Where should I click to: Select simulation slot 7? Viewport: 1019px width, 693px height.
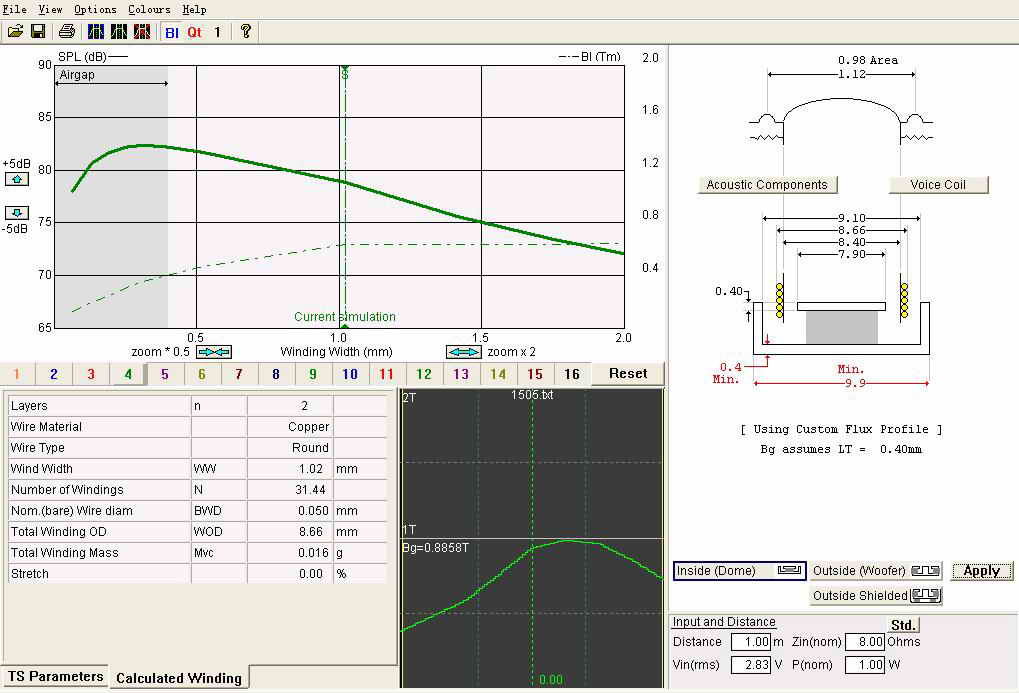[239, 374]
